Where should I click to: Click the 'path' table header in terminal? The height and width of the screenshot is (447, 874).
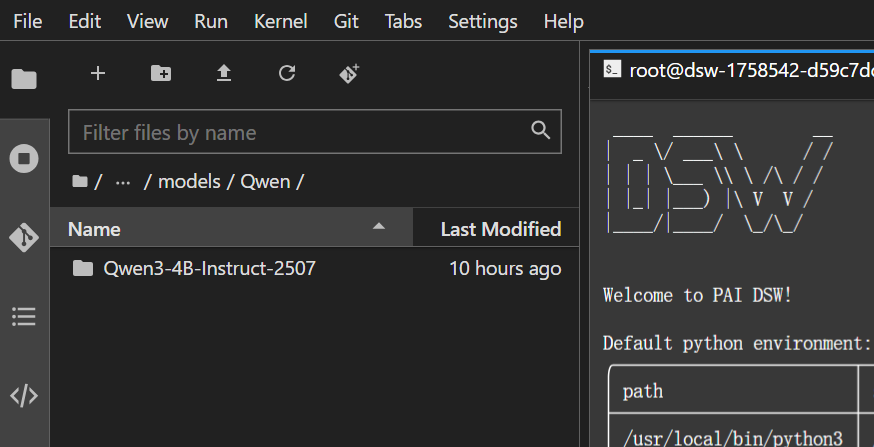643,391
